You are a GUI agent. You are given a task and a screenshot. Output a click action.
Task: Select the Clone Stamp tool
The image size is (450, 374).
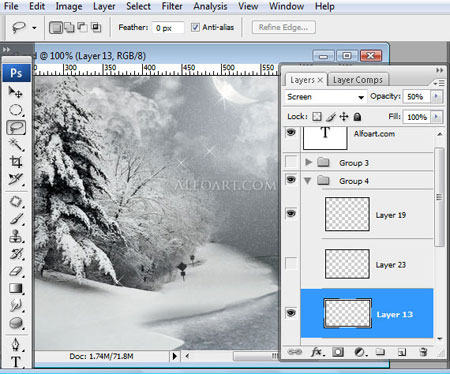coord(15,236)
